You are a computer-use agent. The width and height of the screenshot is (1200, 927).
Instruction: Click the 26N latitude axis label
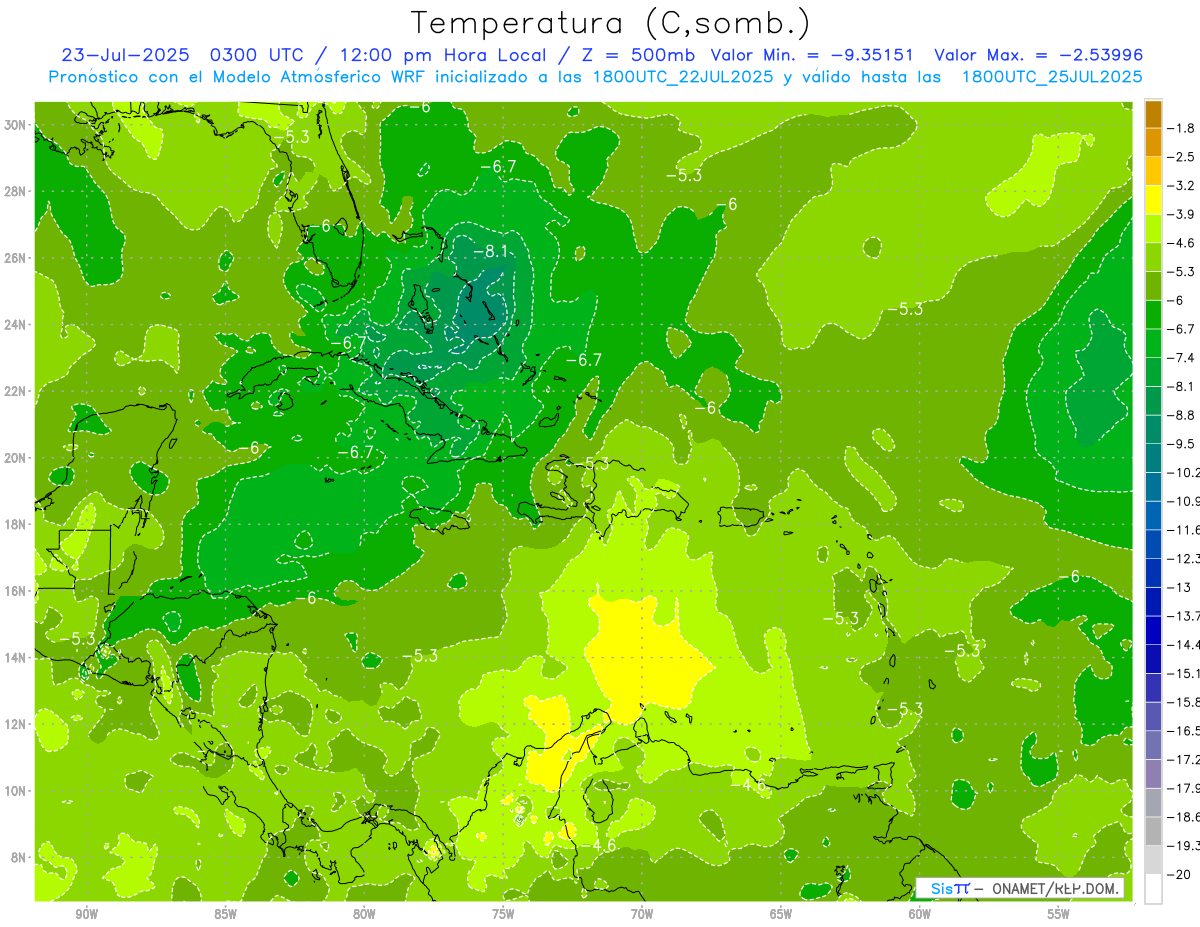(x=16, y=257)
